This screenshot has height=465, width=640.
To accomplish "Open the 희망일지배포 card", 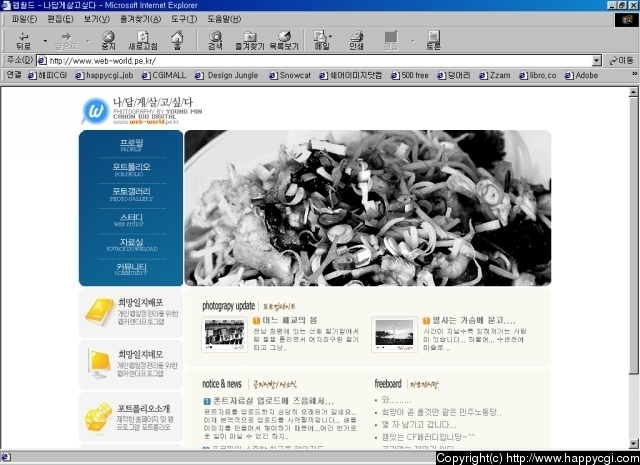I will (131, 313).
